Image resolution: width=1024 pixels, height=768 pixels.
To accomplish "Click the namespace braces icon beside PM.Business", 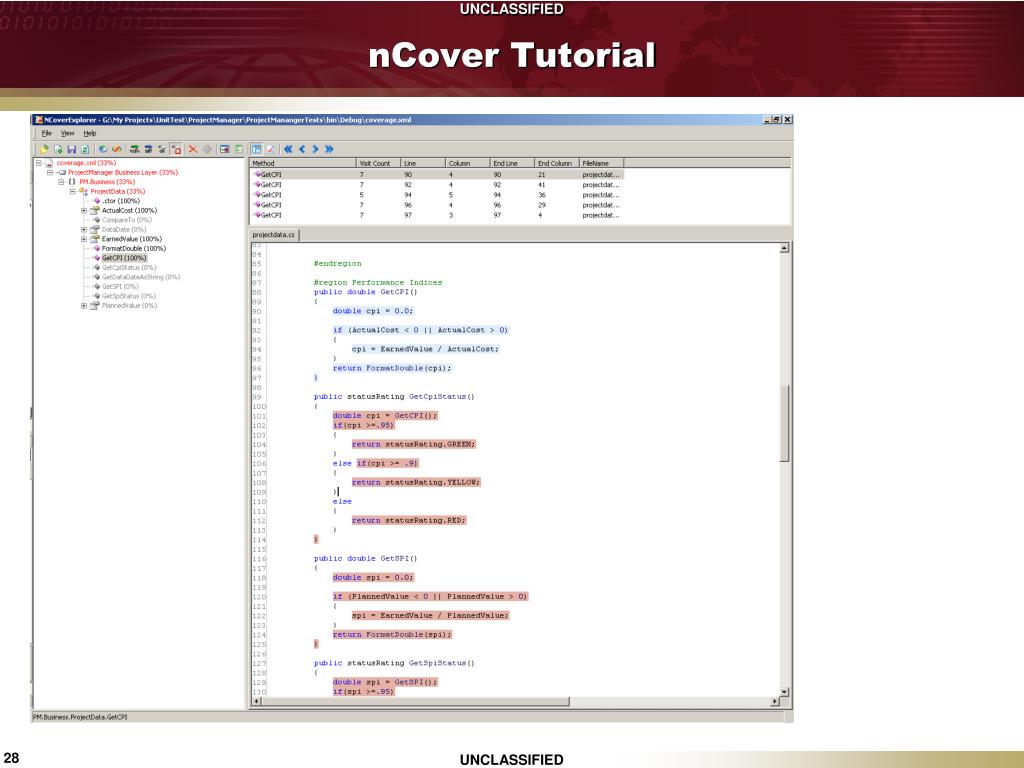I will coord(72,182).
